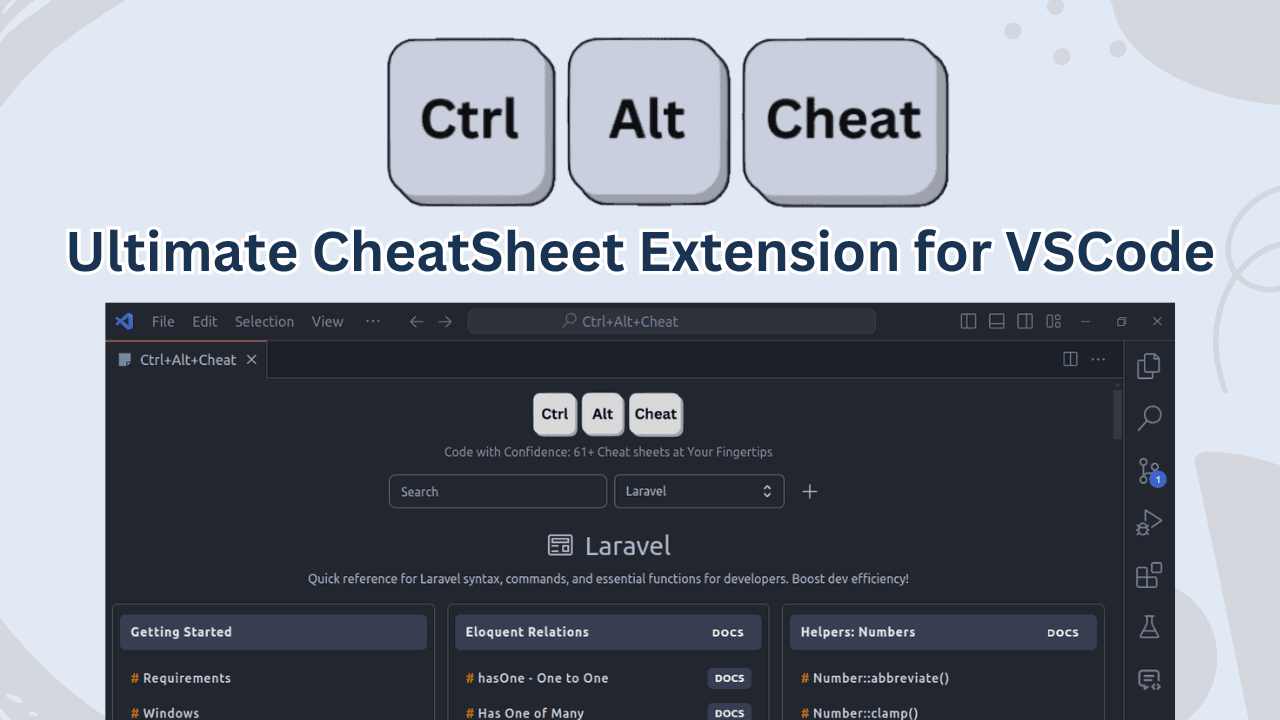Click DOCS button for Eloquent Relations
The image size is (1280, 720).
(x=728, y=632)
